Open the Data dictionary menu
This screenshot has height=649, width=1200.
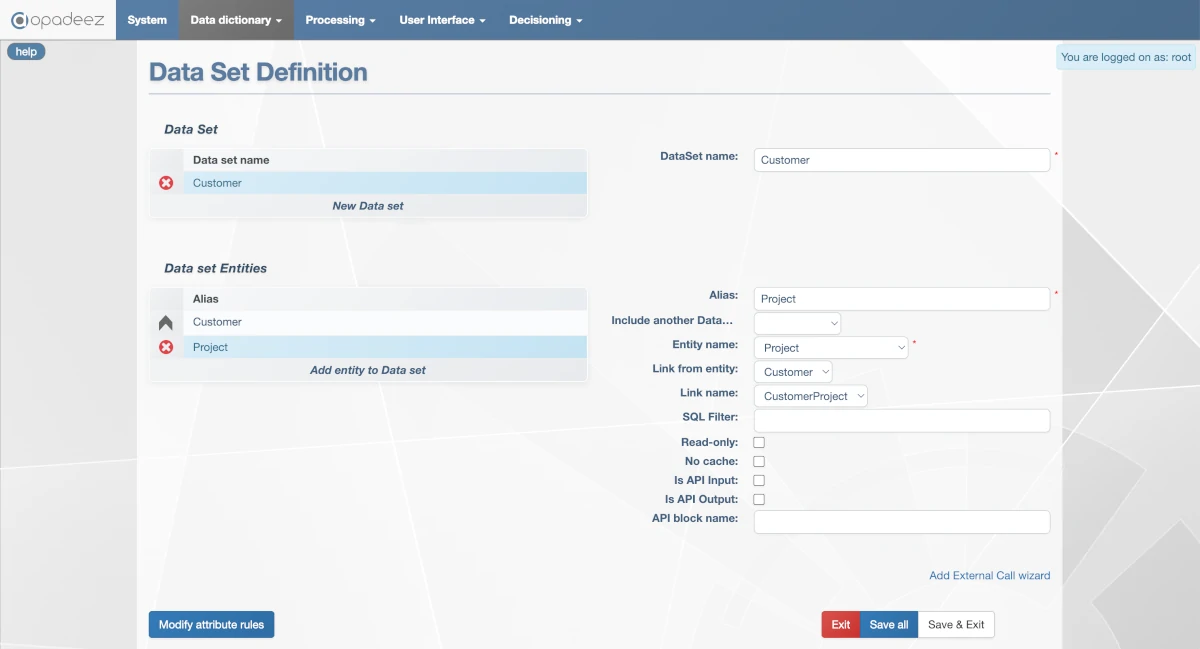pyautogui.click(x=236, y=19)
